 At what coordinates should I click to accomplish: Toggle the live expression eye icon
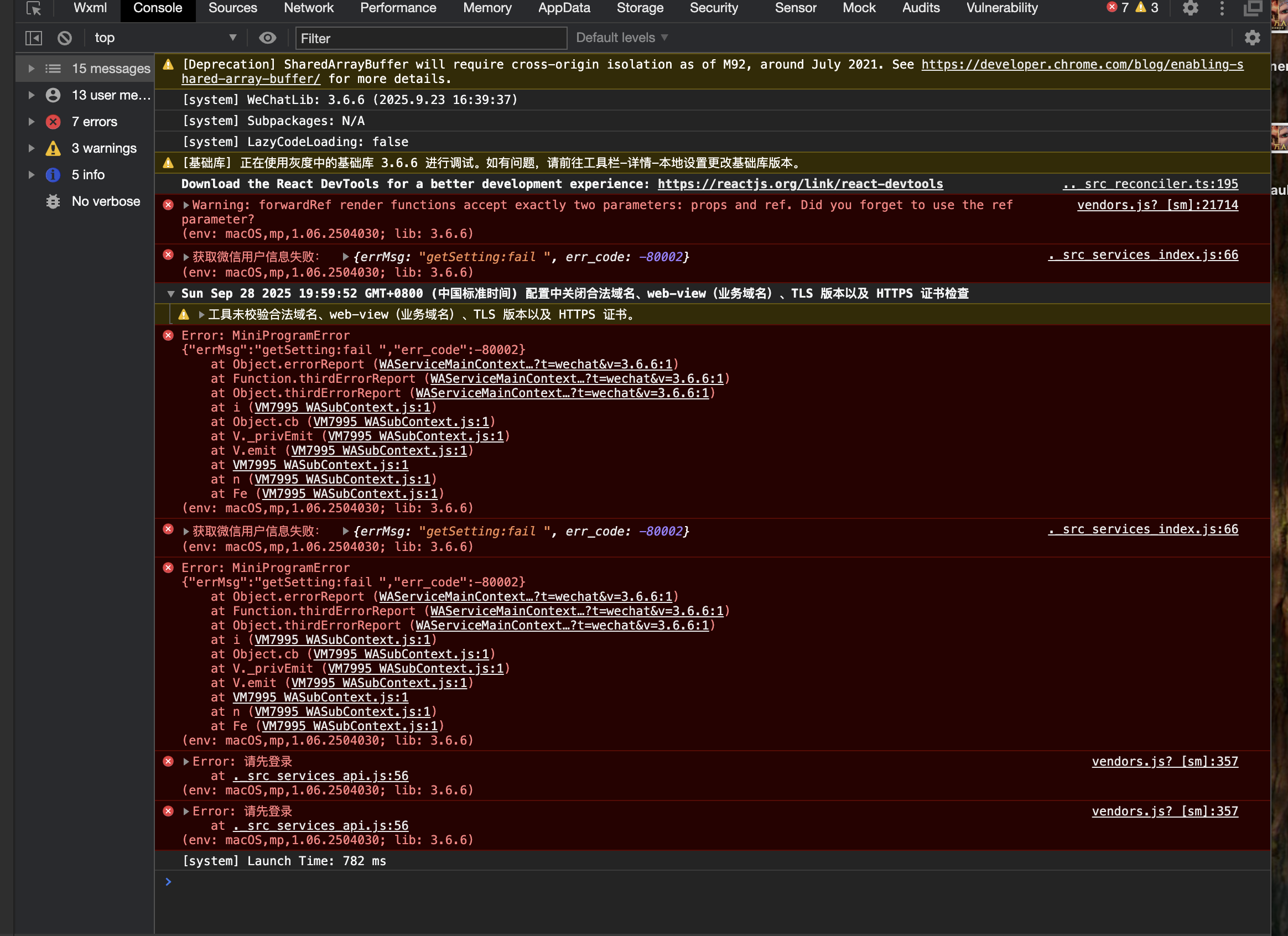click(267, 38)
